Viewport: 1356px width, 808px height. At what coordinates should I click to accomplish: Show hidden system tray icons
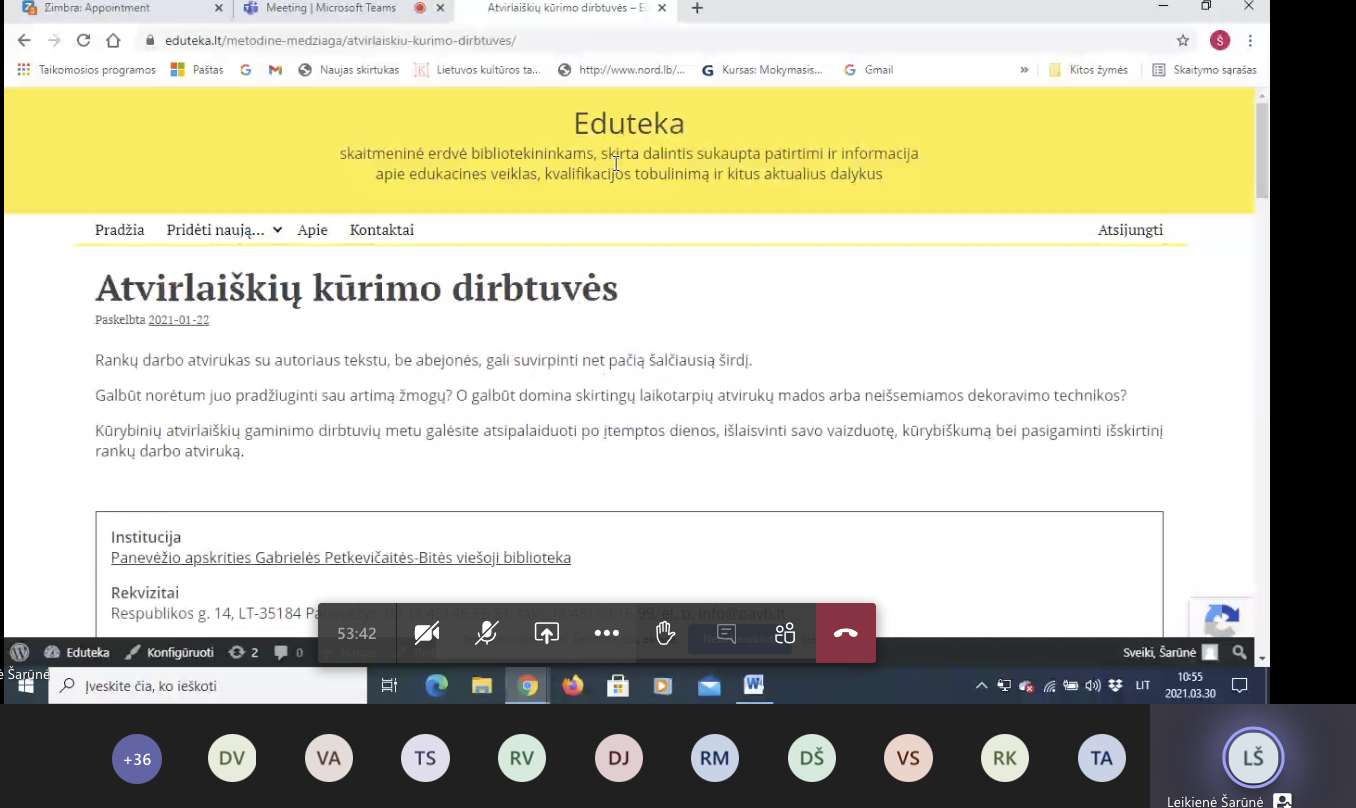tap(981, 686)
